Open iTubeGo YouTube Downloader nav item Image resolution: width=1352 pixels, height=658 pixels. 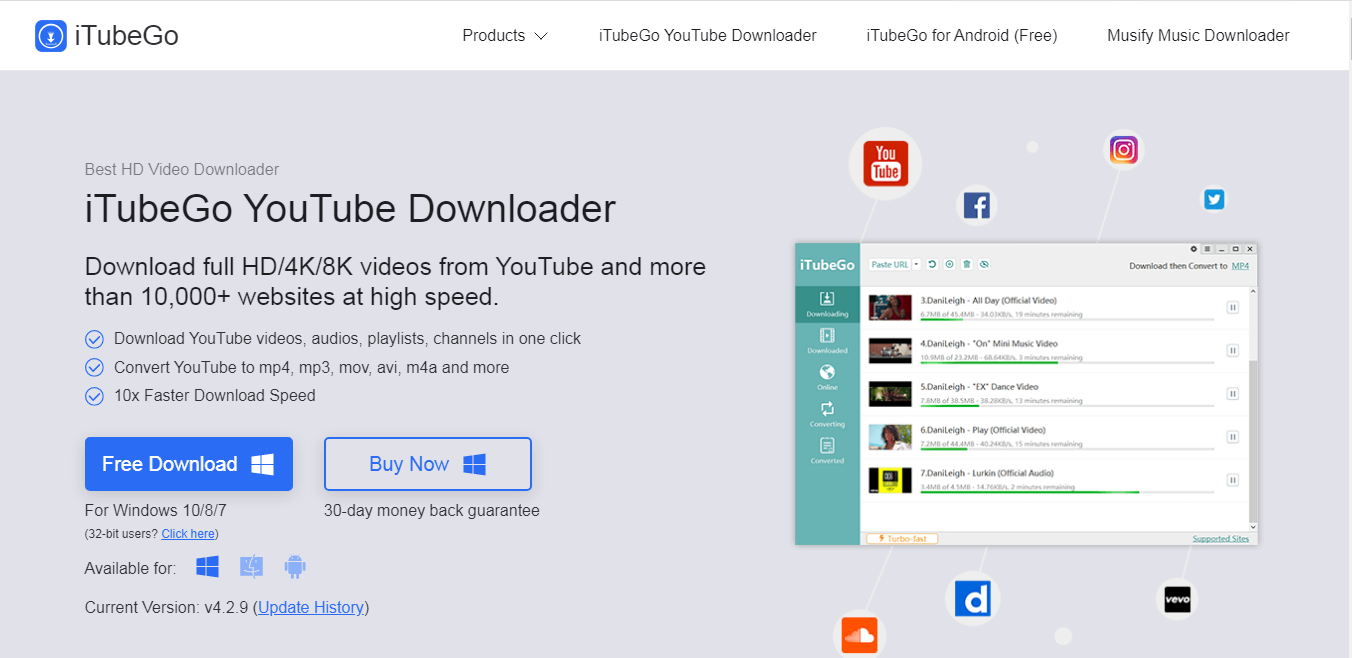(x=708, y=36)
